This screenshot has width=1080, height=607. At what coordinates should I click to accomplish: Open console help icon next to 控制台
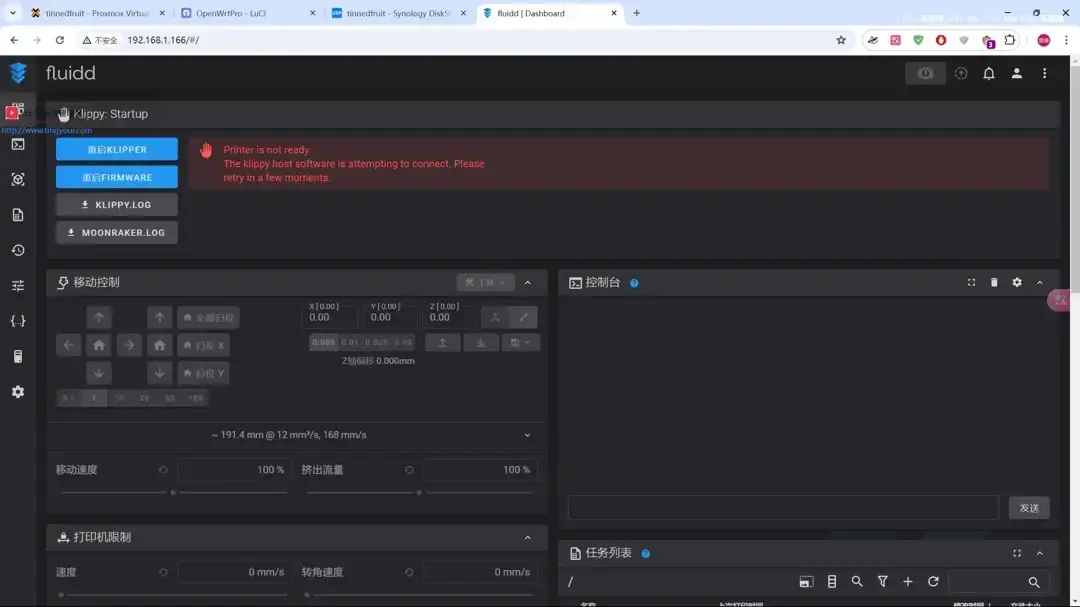[x=634, y=283]
